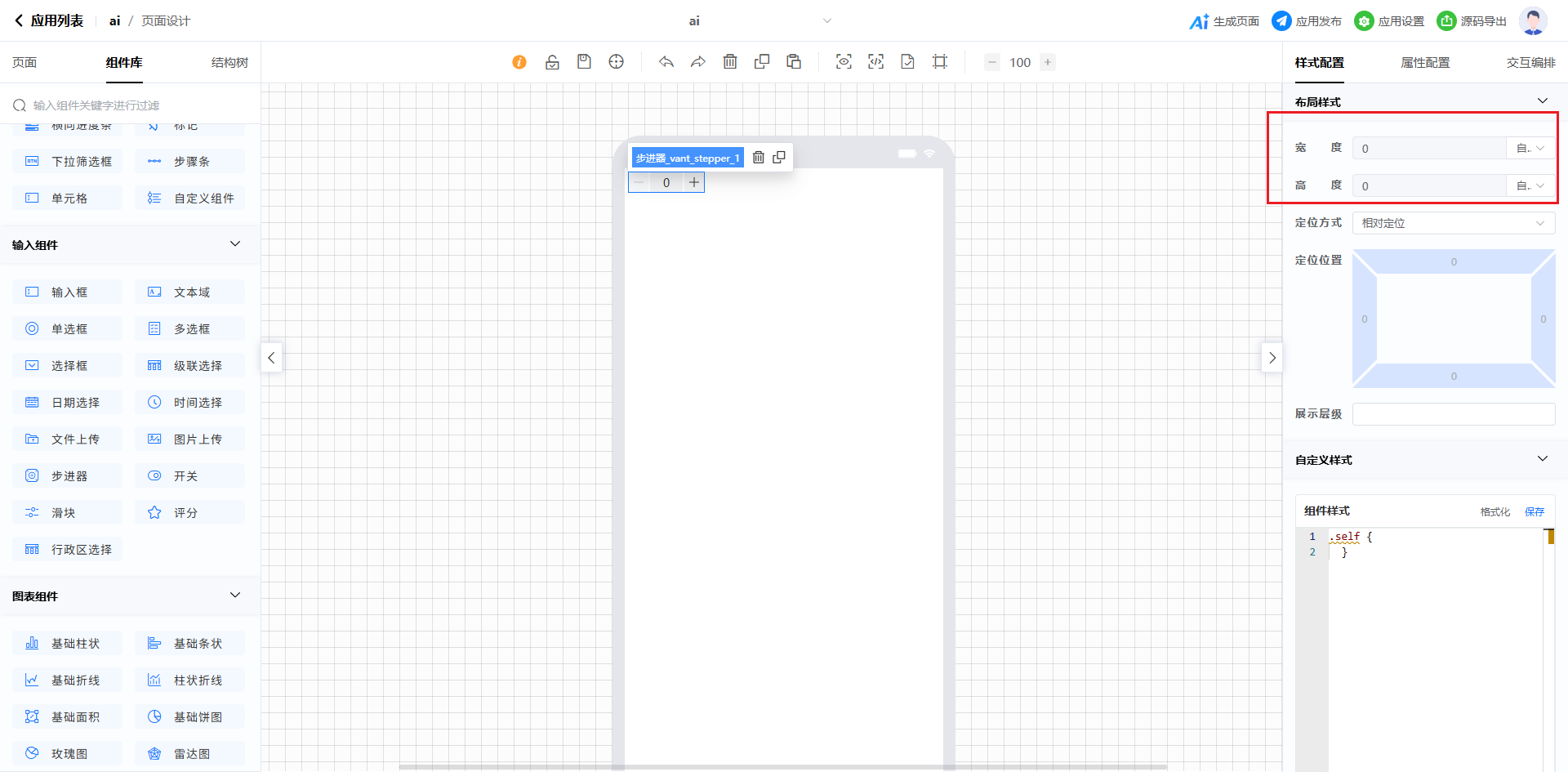The width and height of the screenshot is (1568, 772).
Task: Click the redo arrow in the toolbar
Action: pyautogui.click(x=698, y=62)
